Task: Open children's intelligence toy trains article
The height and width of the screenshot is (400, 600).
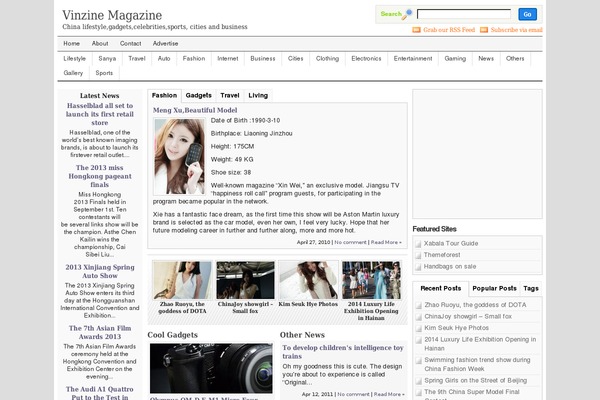Action: click(343, 352)
